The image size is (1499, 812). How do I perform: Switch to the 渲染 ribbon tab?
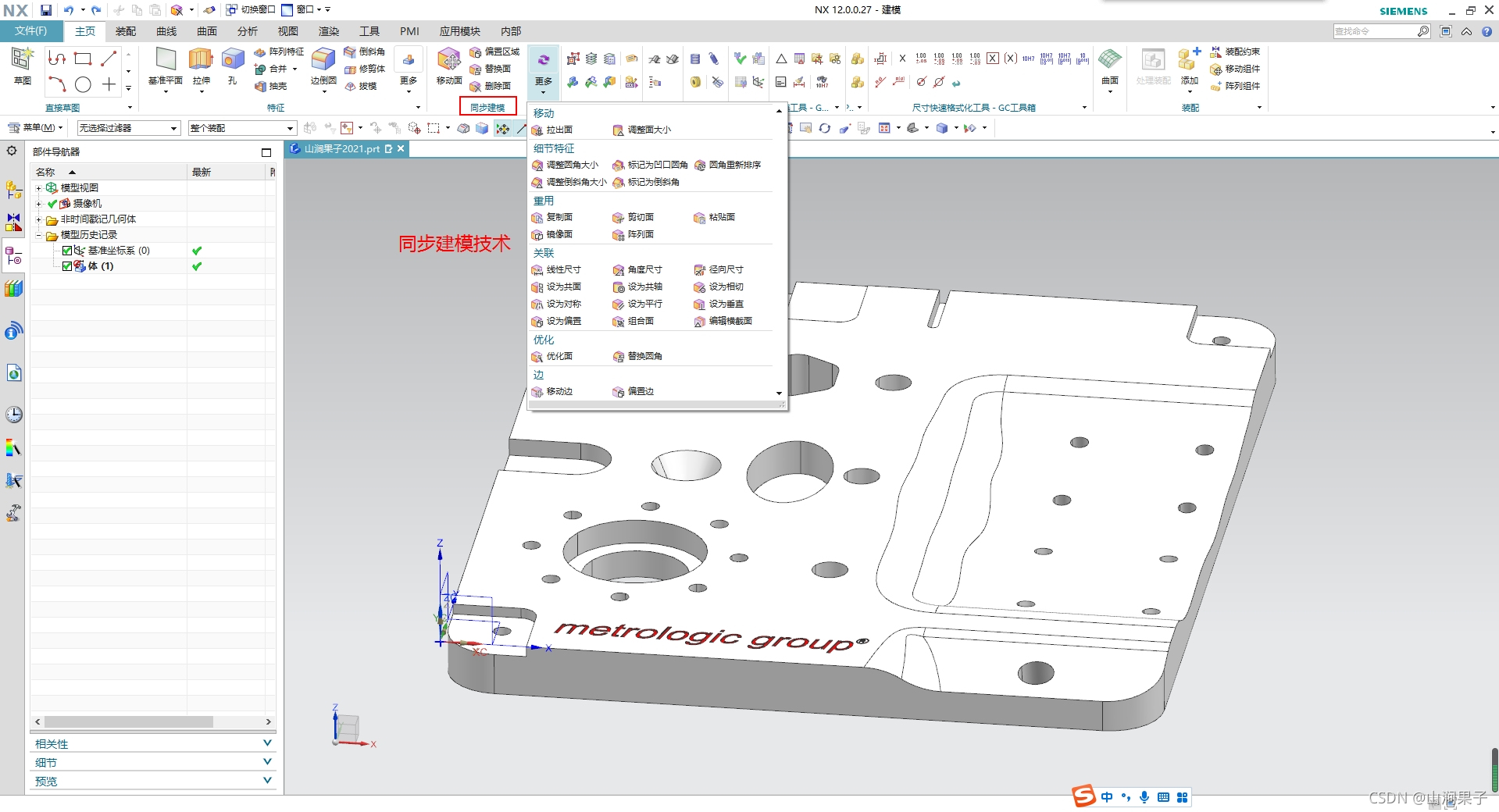pos(329,31)
